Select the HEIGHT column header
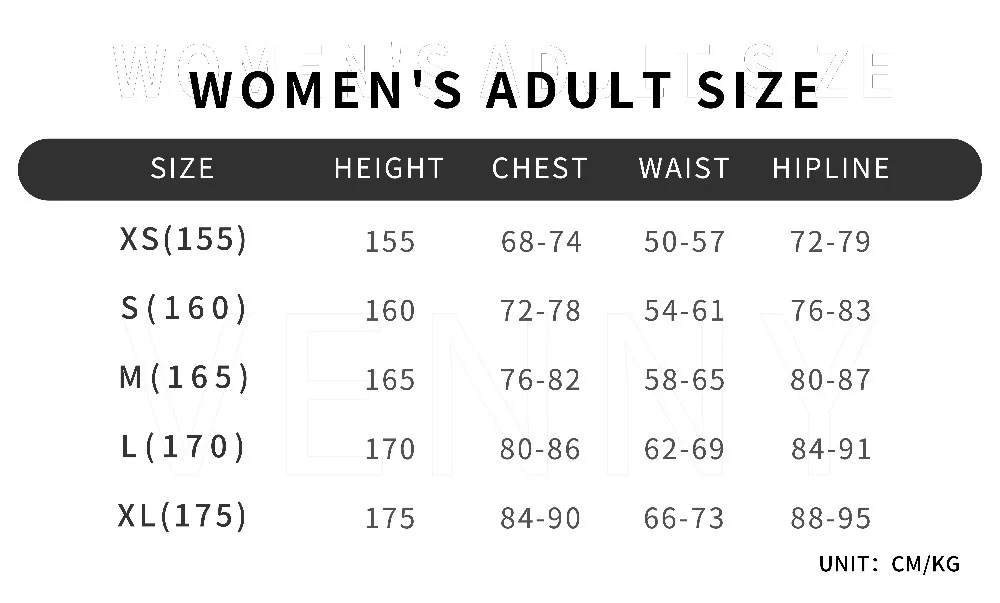This screenshot has height=603, width=1000. point(389,169)
